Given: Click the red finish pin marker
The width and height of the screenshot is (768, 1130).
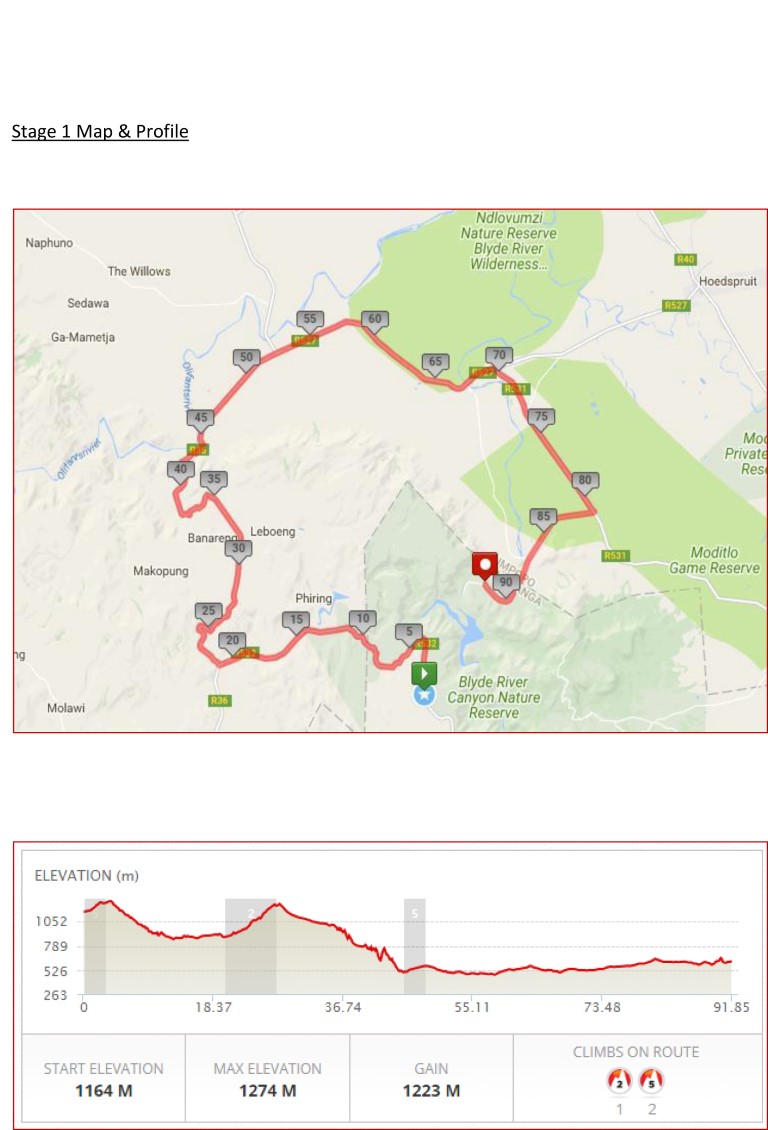Looking at the screenshot, I should [485, 566].
